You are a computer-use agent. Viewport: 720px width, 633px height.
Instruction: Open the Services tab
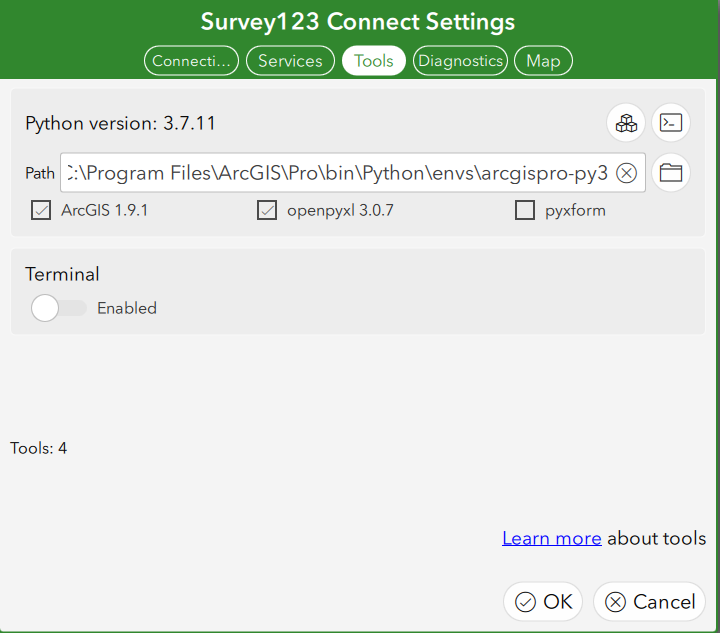pyautogui.click(x=290, y=61)
